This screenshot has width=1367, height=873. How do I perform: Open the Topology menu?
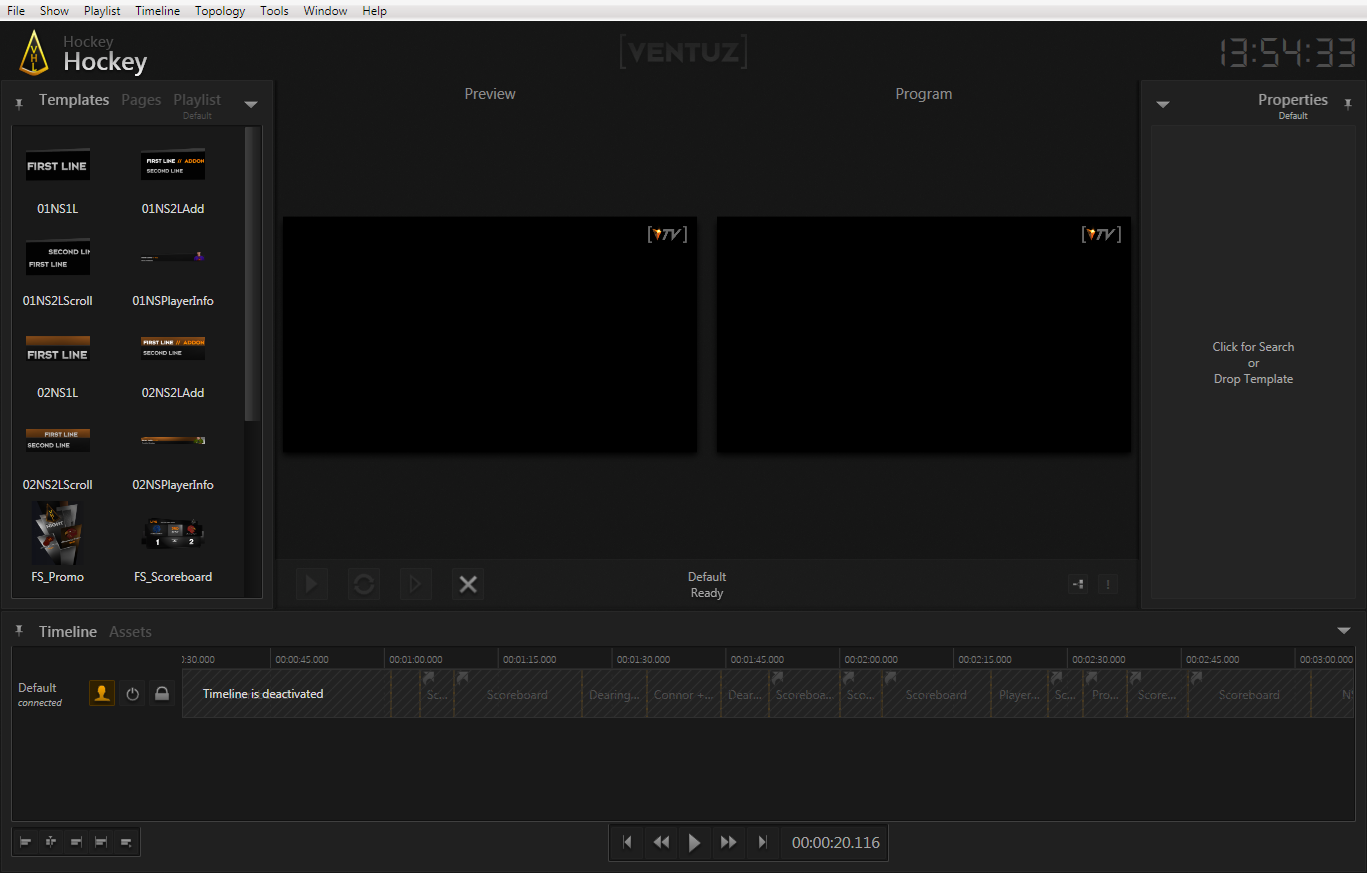point(220,11)
